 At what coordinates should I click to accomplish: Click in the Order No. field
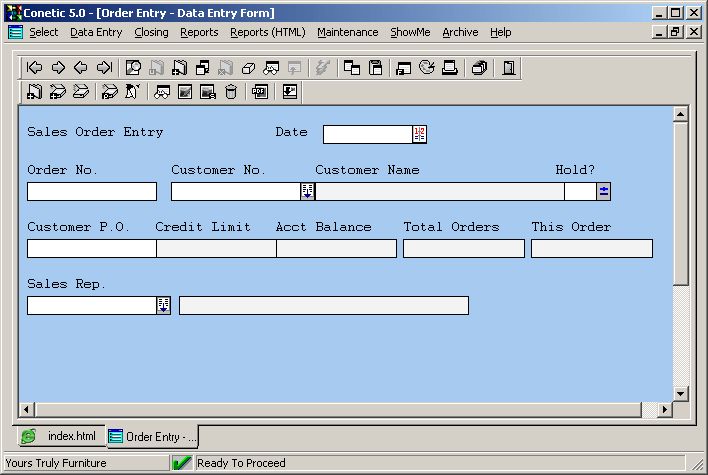click(x=92, y=191)
